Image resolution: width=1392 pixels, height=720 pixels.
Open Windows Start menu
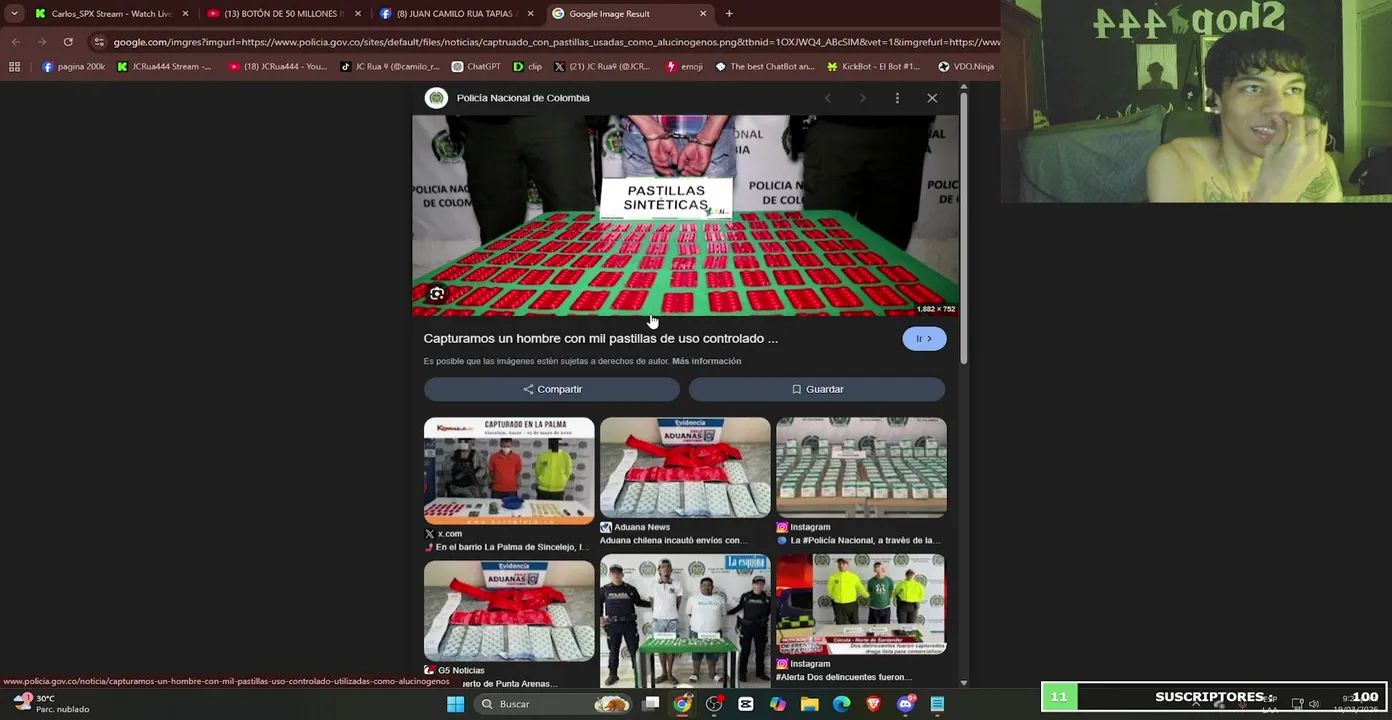[x=455, y=704]
